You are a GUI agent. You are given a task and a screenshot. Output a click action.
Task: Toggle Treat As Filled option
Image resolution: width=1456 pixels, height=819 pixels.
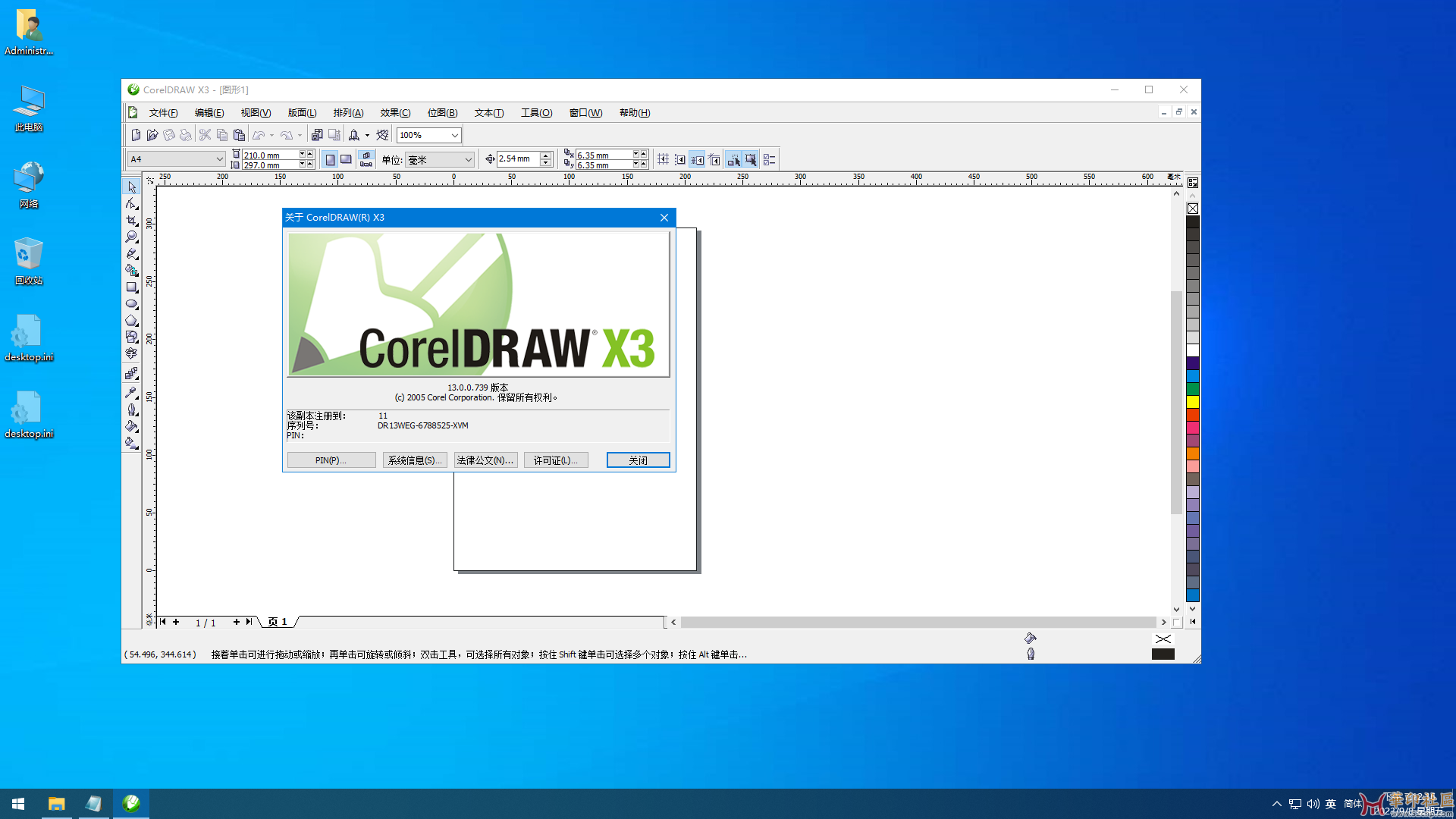[x=751, y=159]
